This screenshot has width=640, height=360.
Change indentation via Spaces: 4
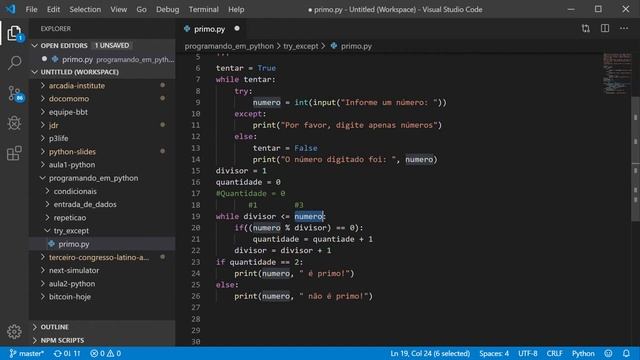494,353
